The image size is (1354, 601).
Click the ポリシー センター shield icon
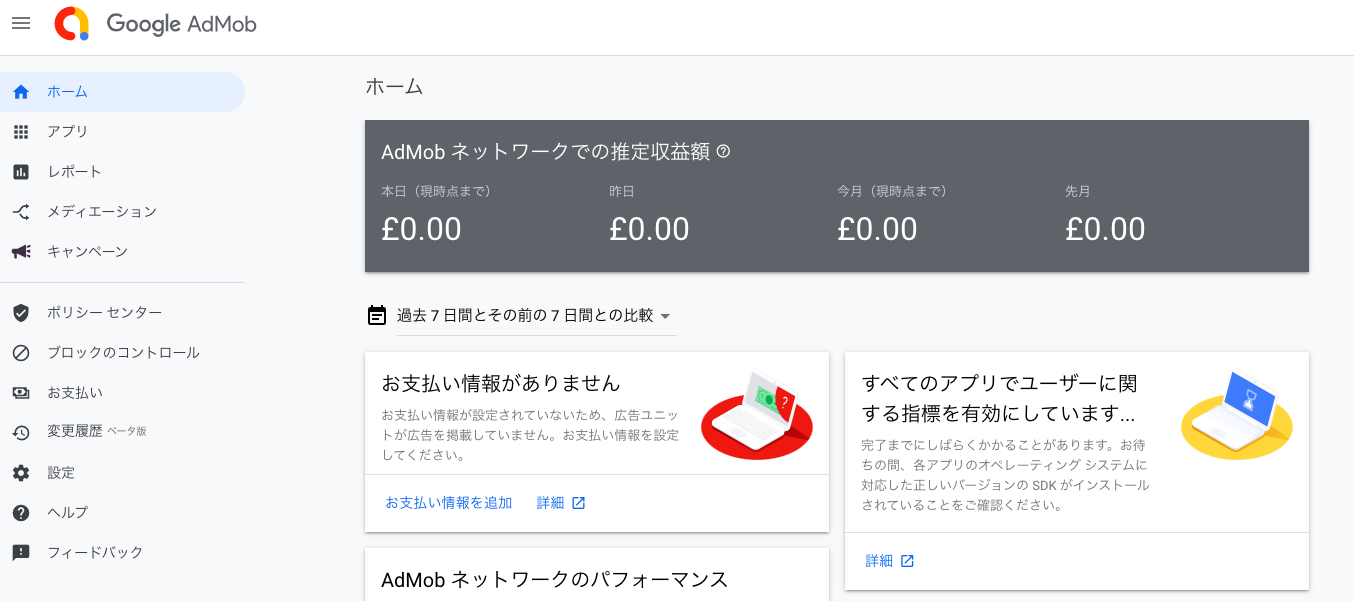(x=21, y=313)
